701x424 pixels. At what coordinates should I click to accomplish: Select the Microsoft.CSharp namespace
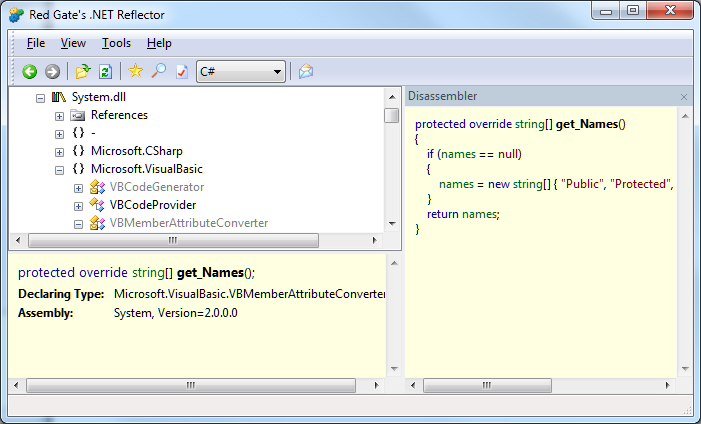pos(137,151)
